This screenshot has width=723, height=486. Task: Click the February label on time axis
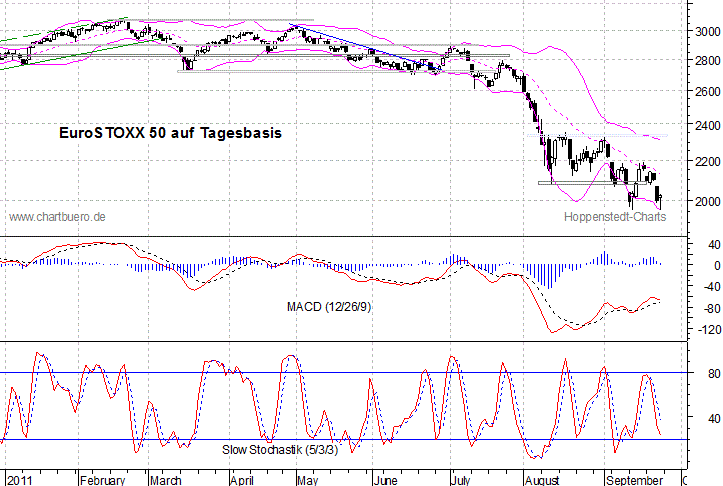(102, 480)
